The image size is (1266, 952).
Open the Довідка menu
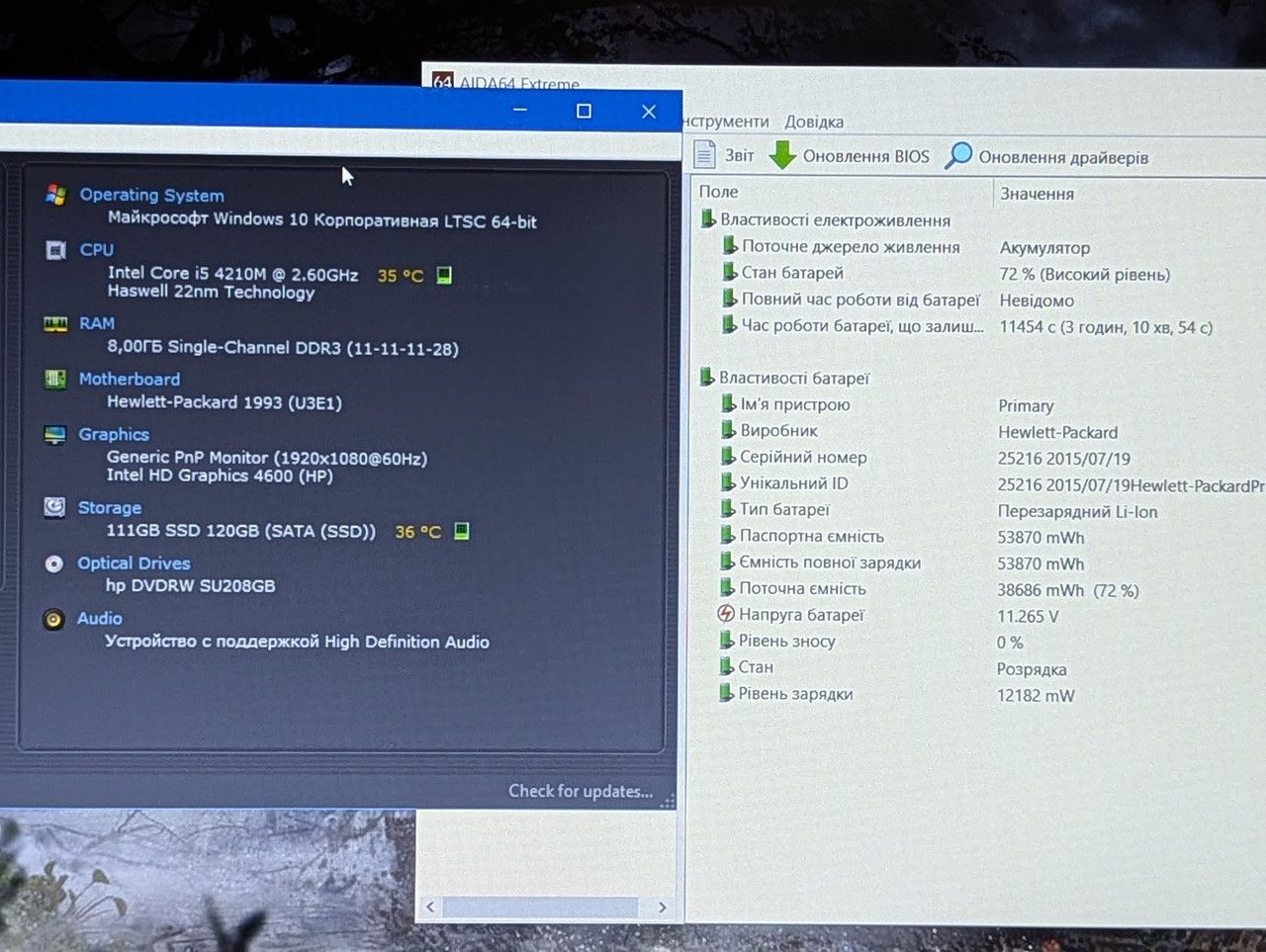tap(814, 122)
